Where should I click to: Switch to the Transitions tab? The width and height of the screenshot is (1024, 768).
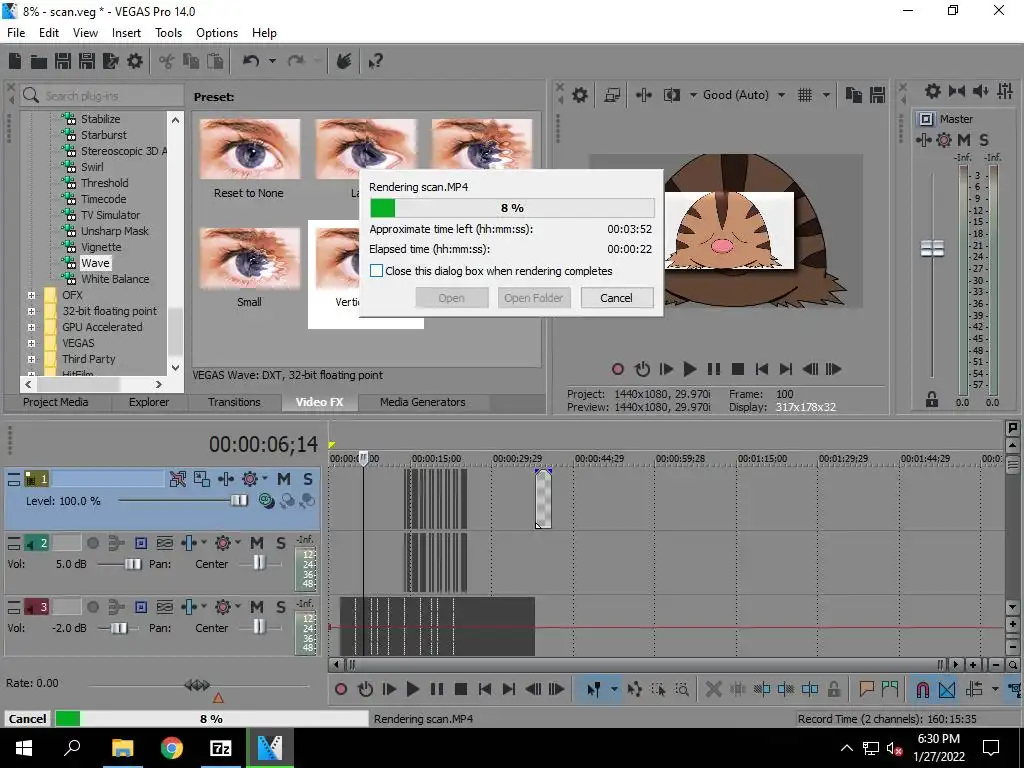[234, 402]
